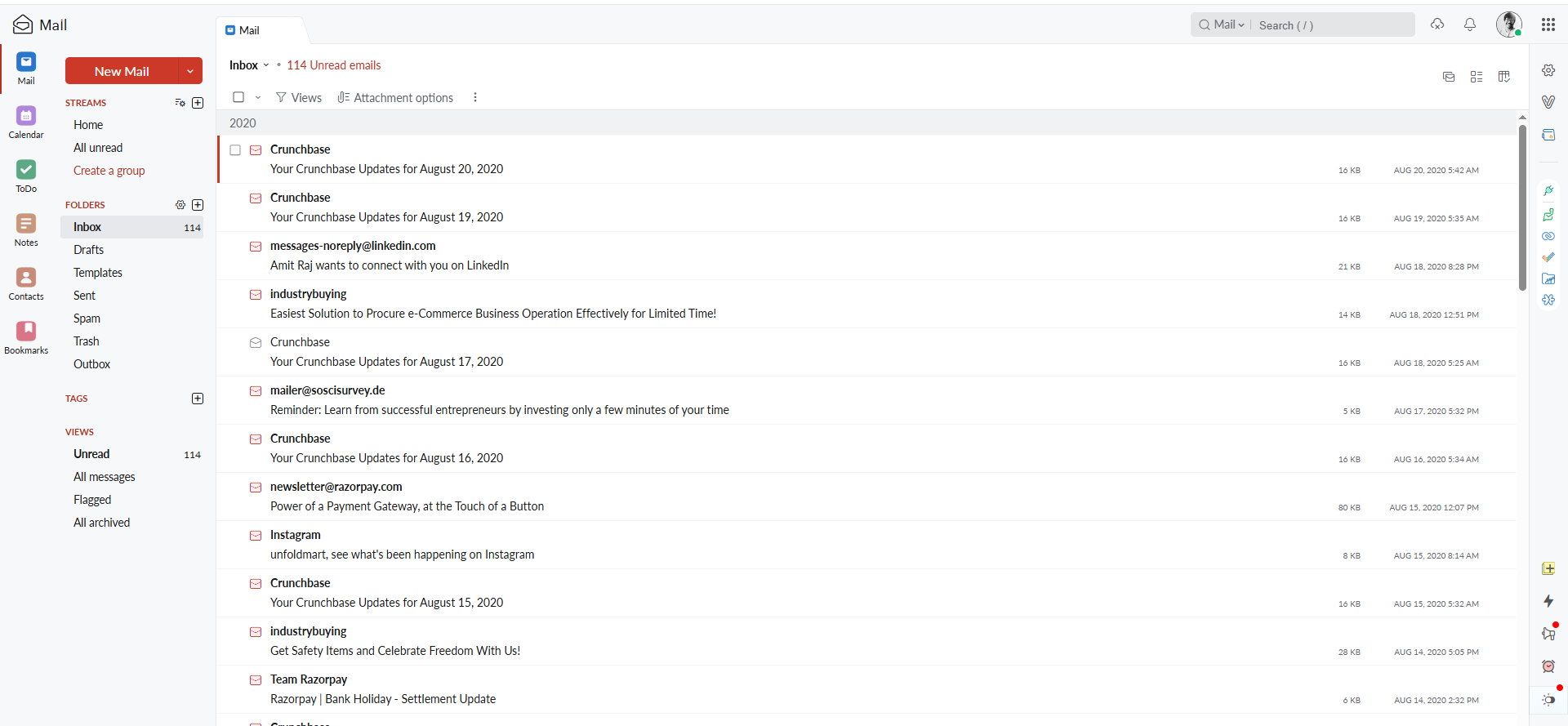Screen dimensions: 1568x726
Task: Open settings gear in right sidebar
Action: [x=1548, y=70]
